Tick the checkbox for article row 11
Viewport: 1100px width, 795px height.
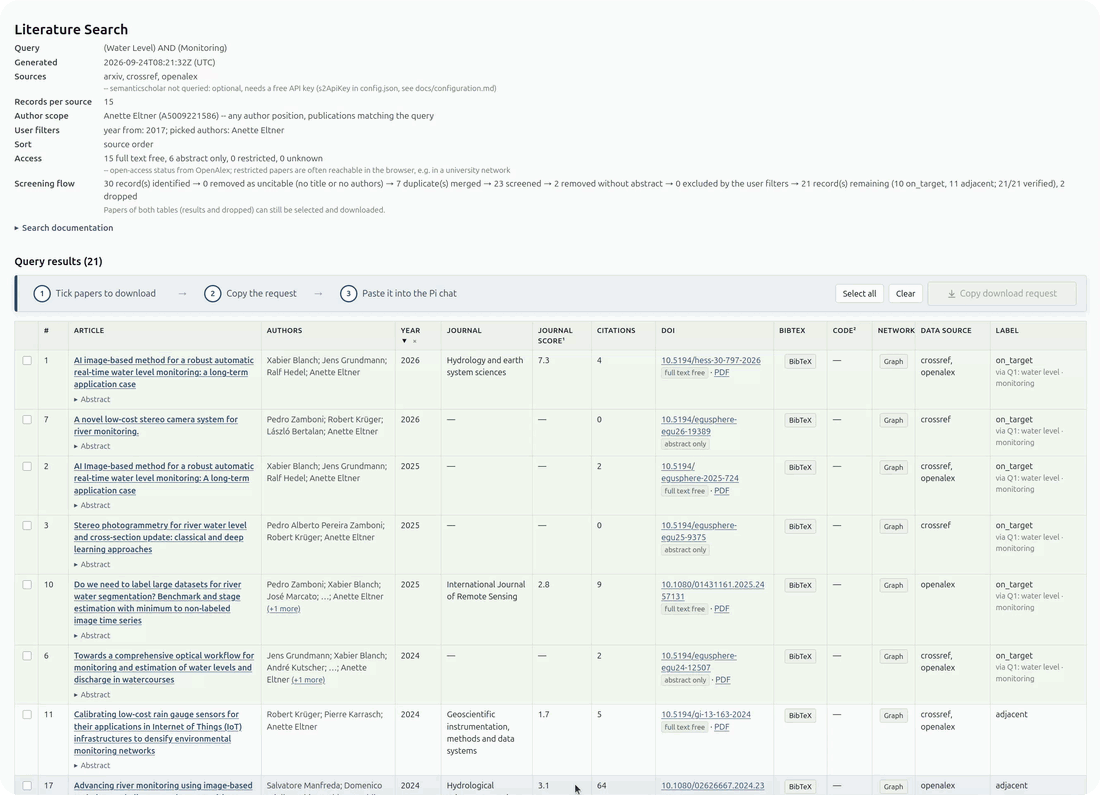tap(27, 715)
